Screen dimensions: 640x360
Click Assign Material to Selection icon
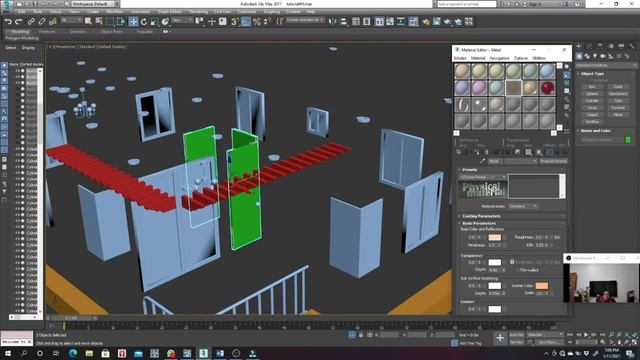(x=476, y=152)
